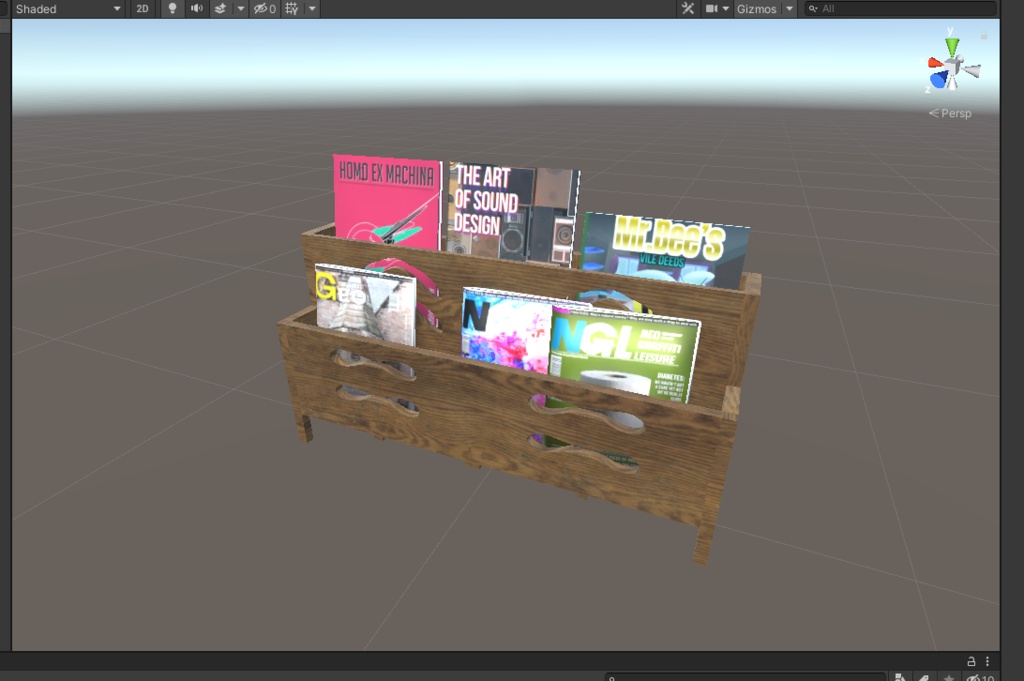1024x681 pixels.
Task: Toggle 2D view mode
Action: 143,9
